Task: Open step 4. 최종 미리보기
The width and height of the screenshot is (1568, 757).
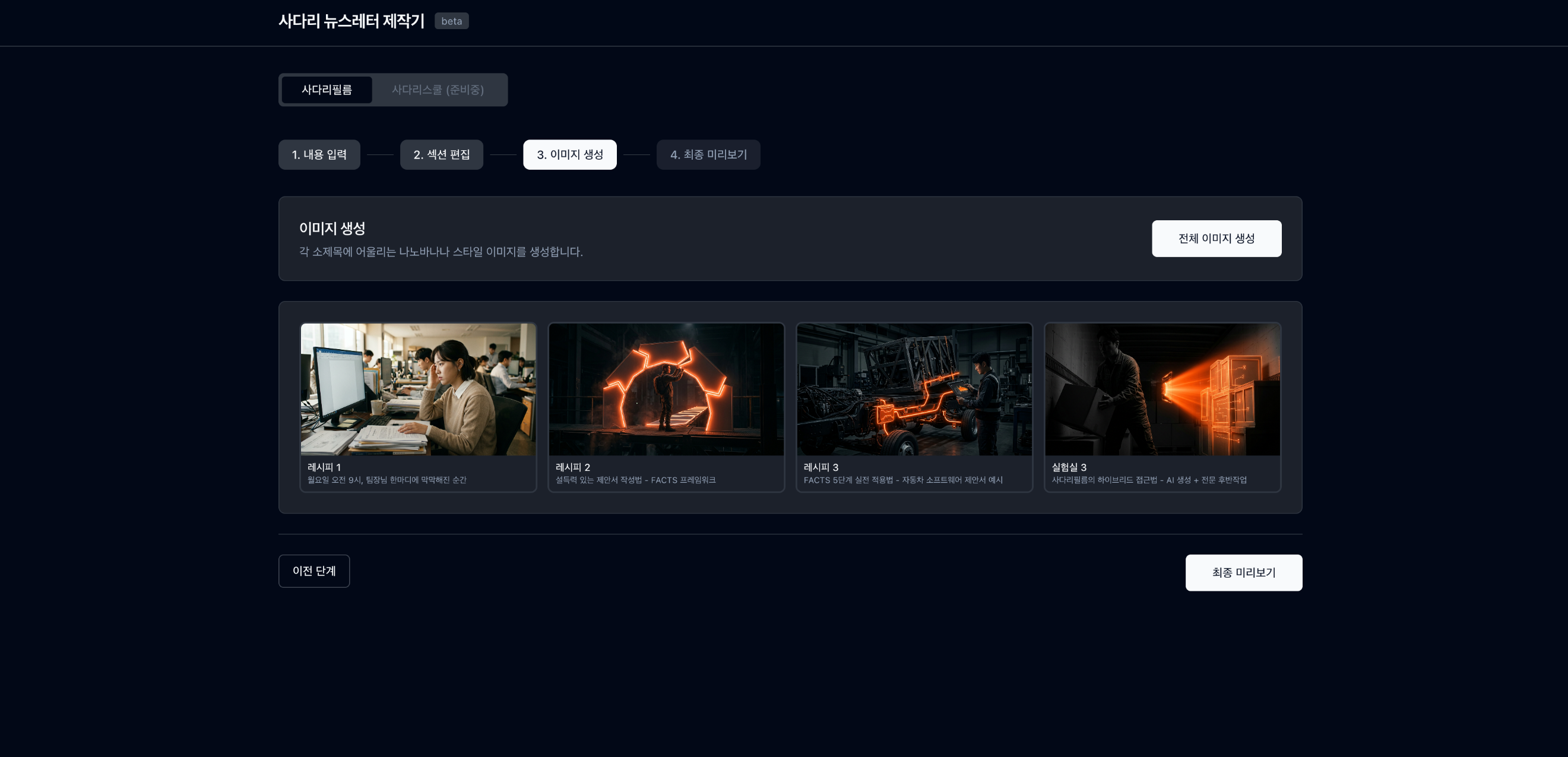Action: tap(708, 154)
